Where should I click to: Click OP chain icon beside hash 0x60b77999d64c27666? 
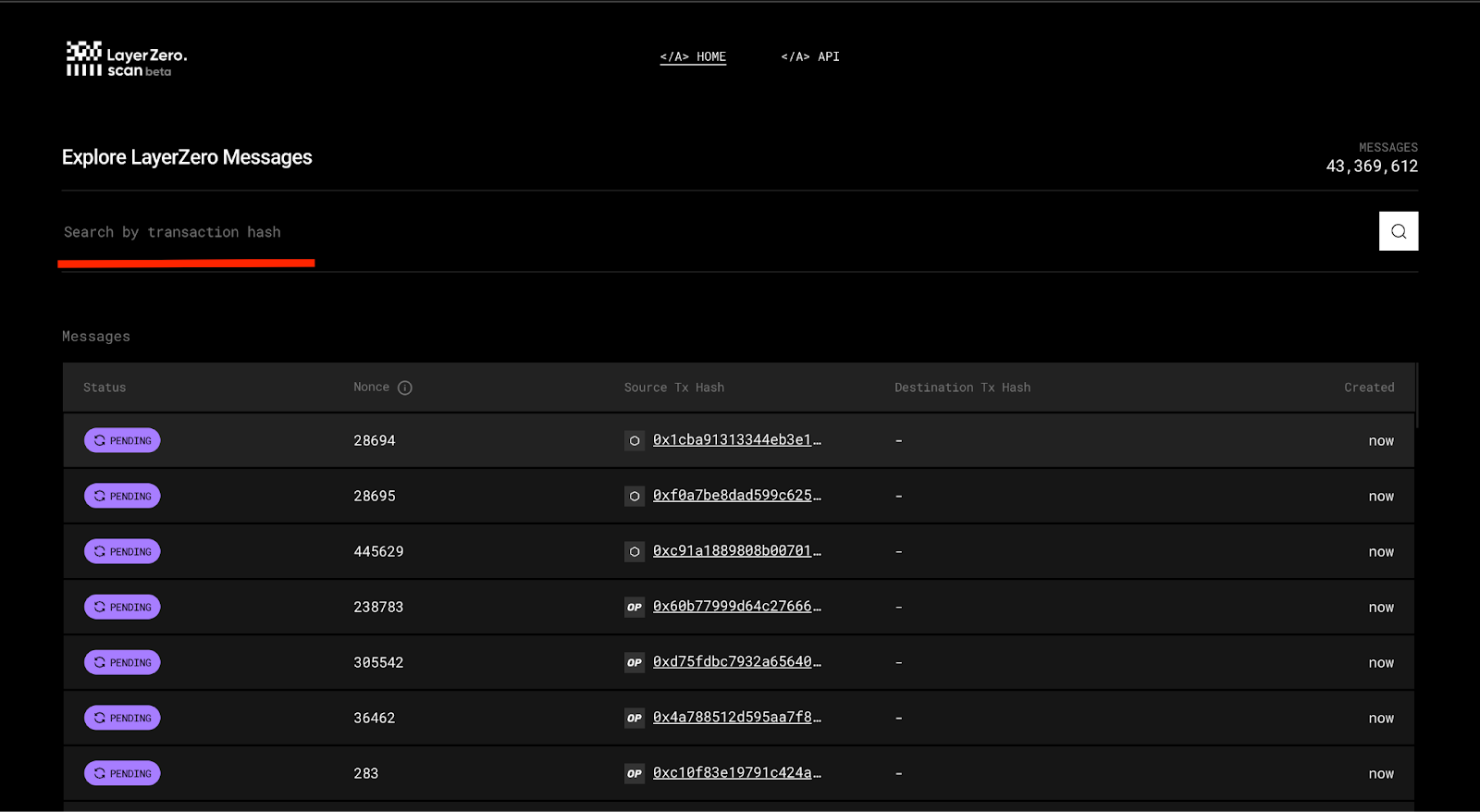tap(635, 607)
